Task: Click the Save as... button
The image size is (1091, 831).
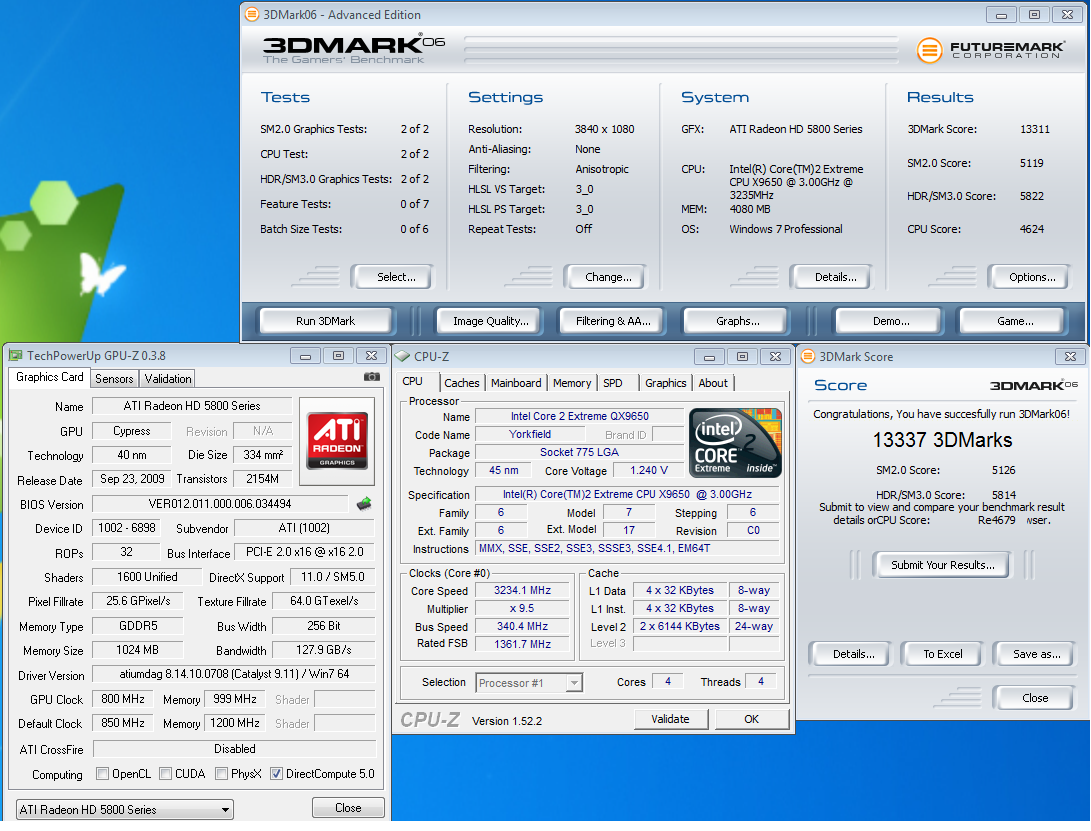Action: coord(1036,654)
